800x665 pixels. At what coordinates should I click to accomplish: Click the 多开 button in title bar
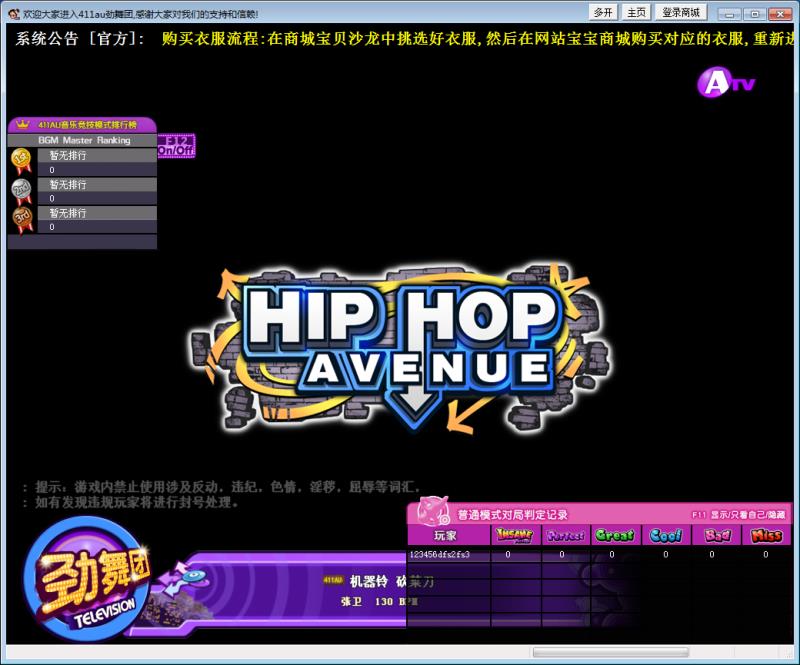click(603, 12)
